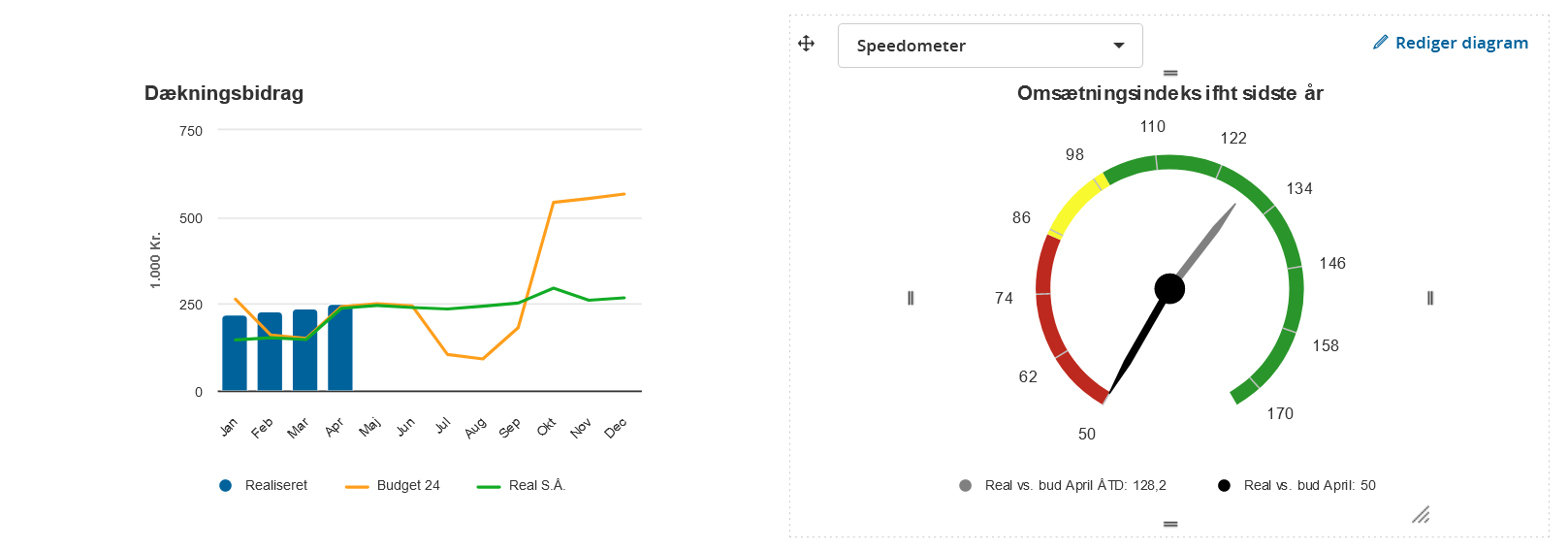Click the pencil icon for Rediger diagram

(1380, 43)
